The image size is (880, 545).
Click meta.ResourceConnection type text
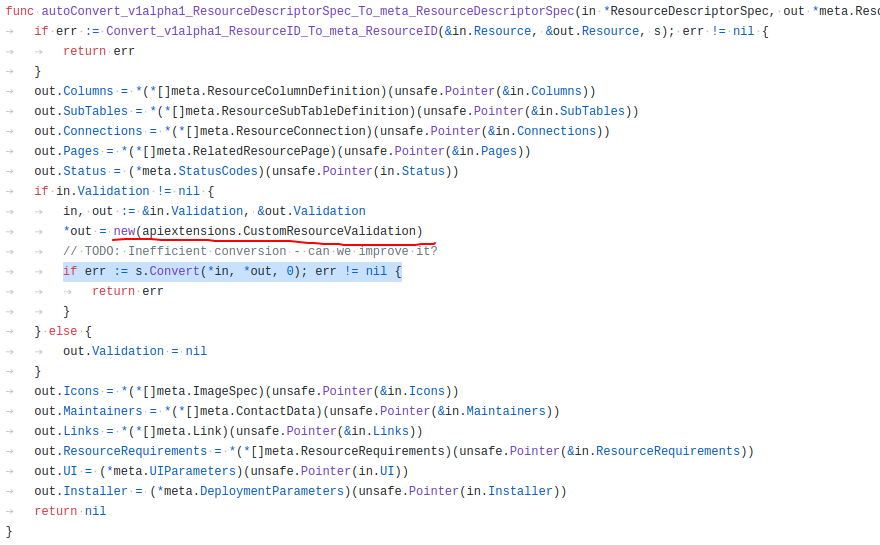pos(283,131)
